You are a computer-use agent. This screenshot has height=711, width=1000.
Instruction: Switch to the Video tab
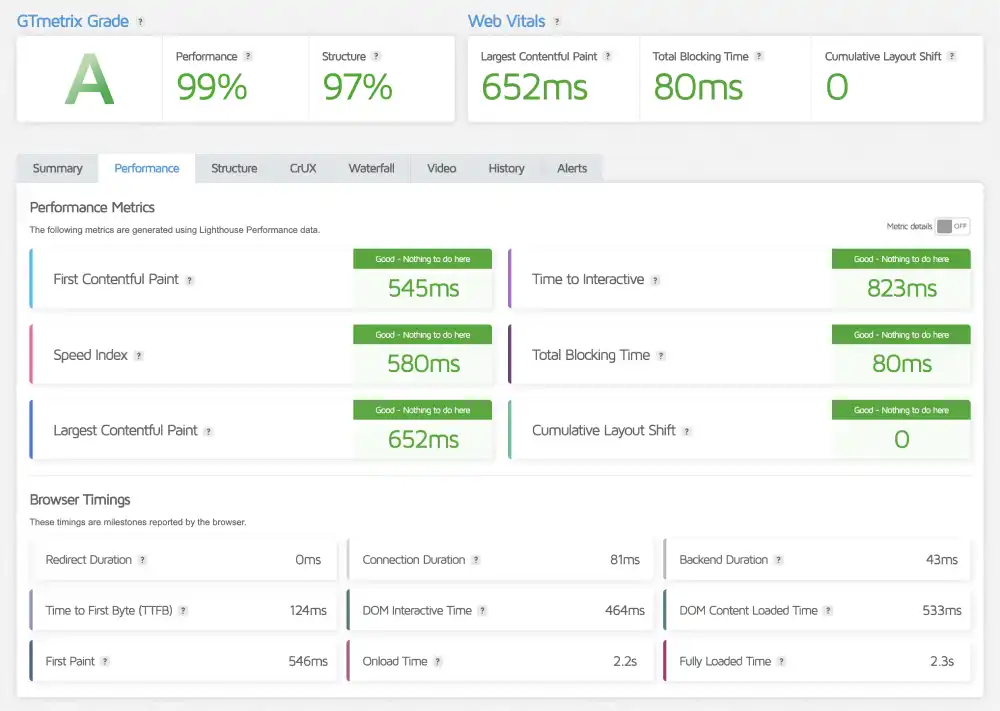pyautogui.click(x=441, y=168)
